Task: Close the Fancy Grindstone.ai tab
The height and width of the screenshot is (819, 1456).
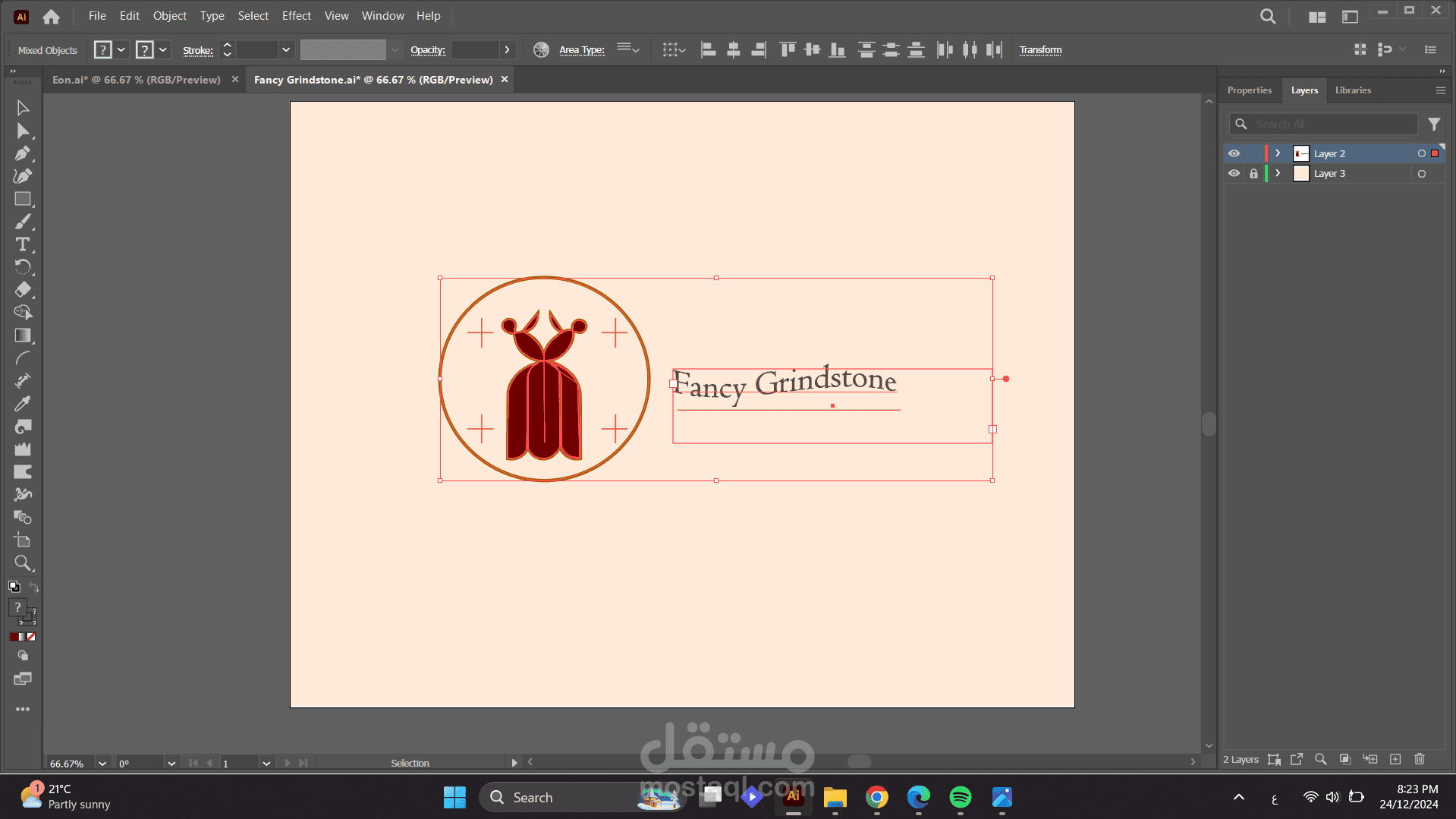Action: pos(505,79)
